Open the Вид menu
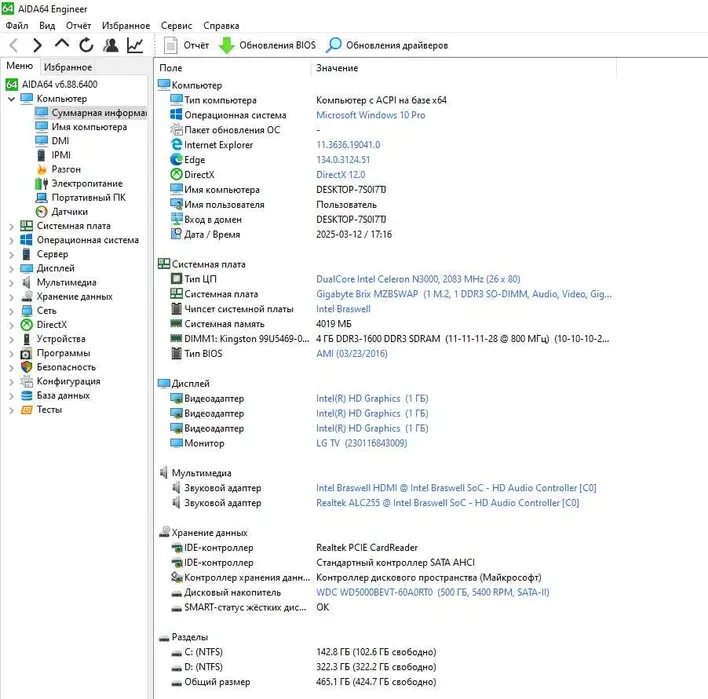Image resolution: width=708 pixels, height=699 pixels. point(47,26)
